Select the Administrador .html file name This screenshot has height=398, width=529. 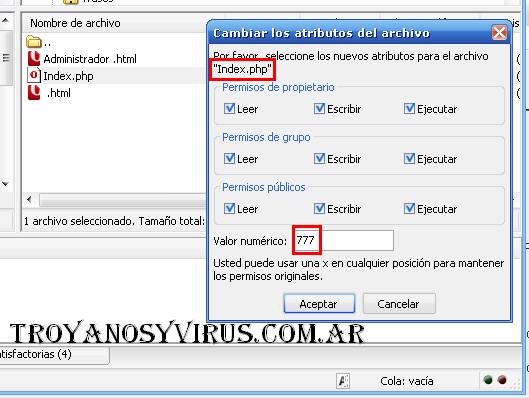90,59
